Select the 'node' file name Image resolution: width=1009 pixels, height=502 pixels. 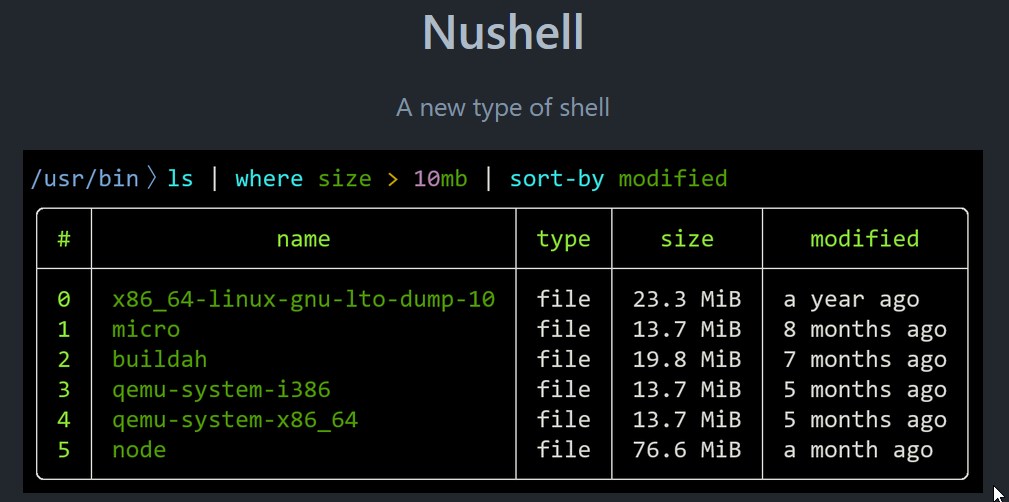139,449
